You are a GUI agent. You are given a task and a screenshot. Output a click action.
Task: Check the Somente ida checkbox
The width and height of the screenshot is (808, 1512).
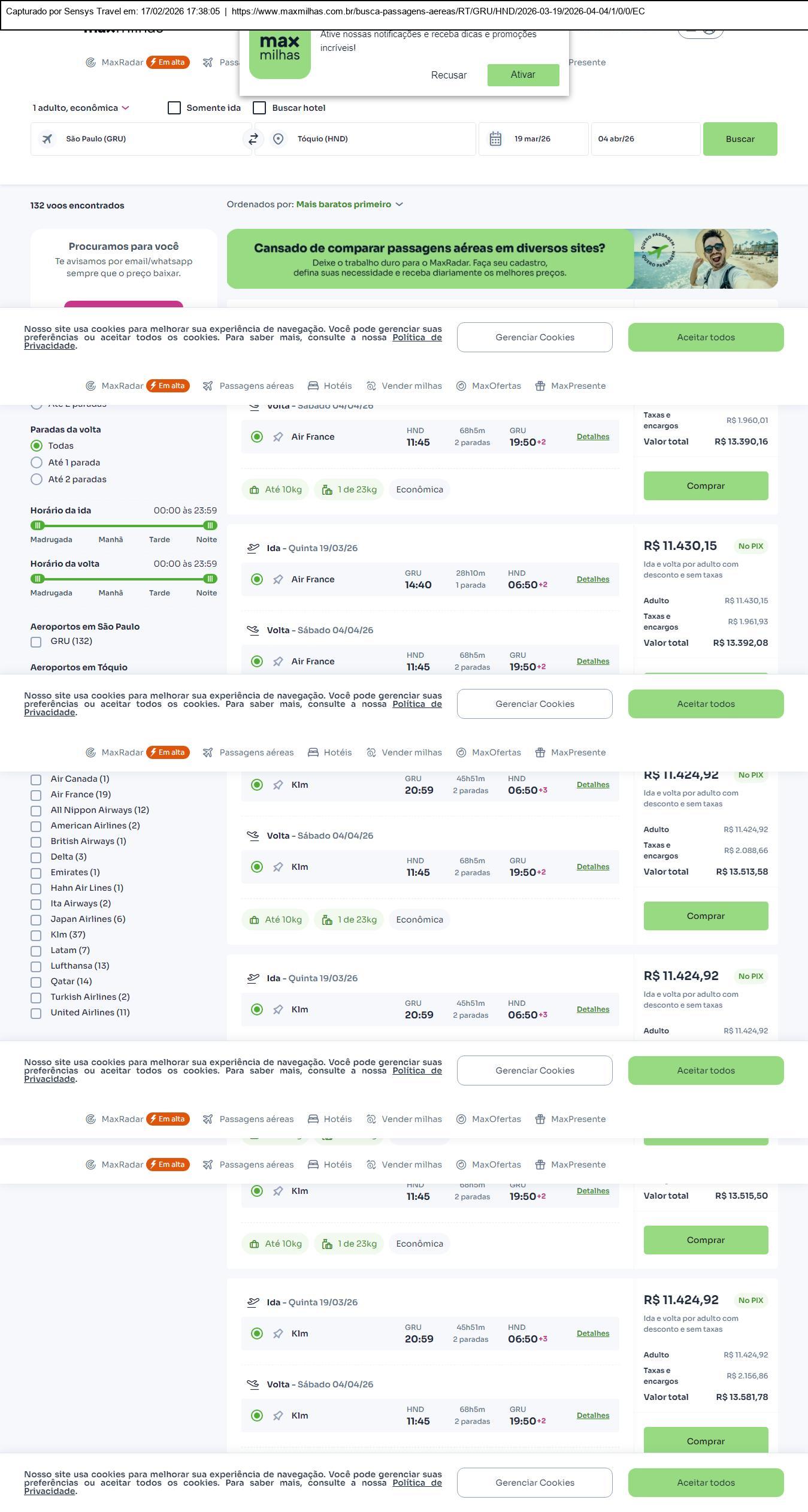[174, 108]
